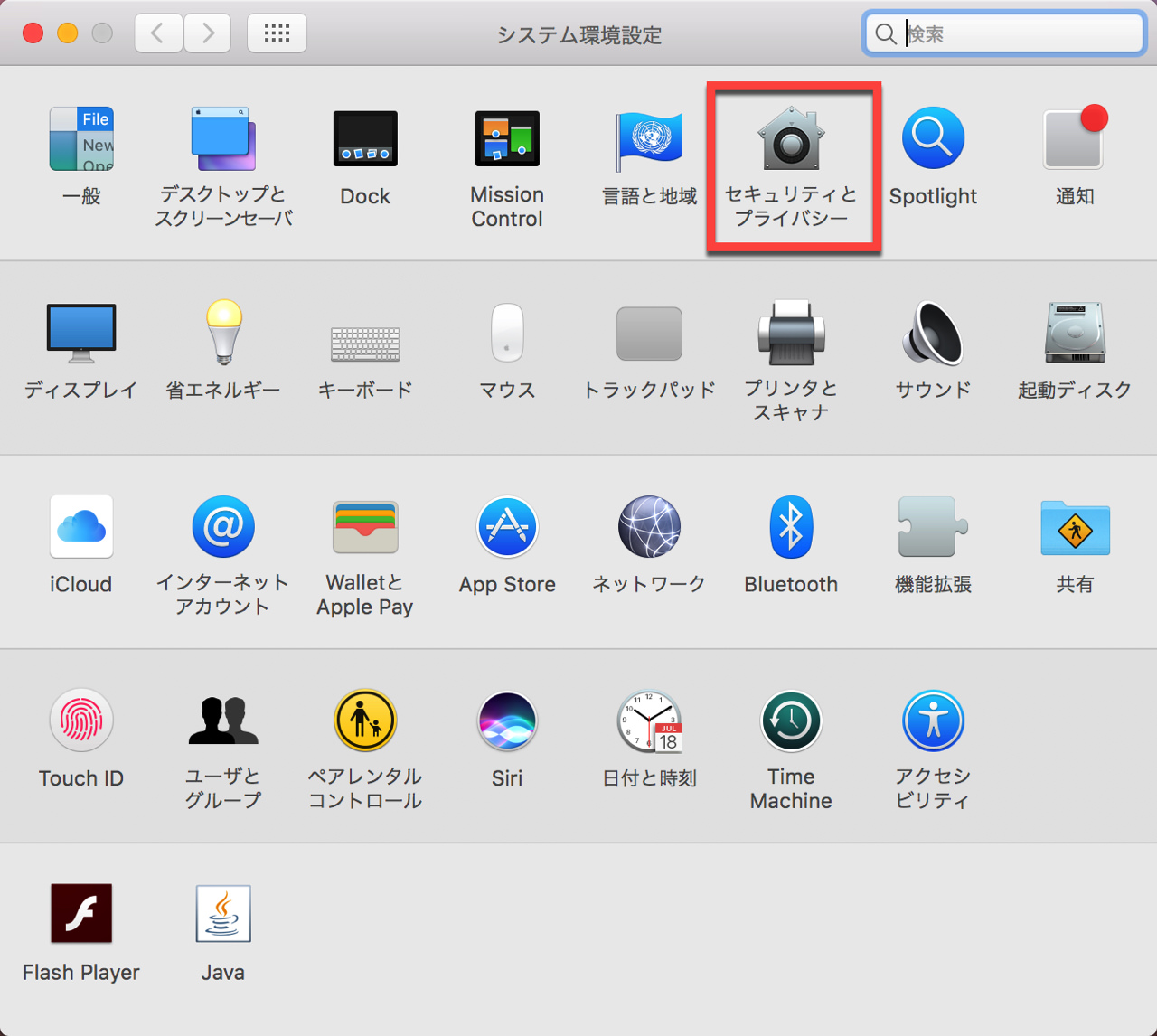Open 機能拡張 puzzle piece icon
1157x1036 pixels.
[933, 526]
